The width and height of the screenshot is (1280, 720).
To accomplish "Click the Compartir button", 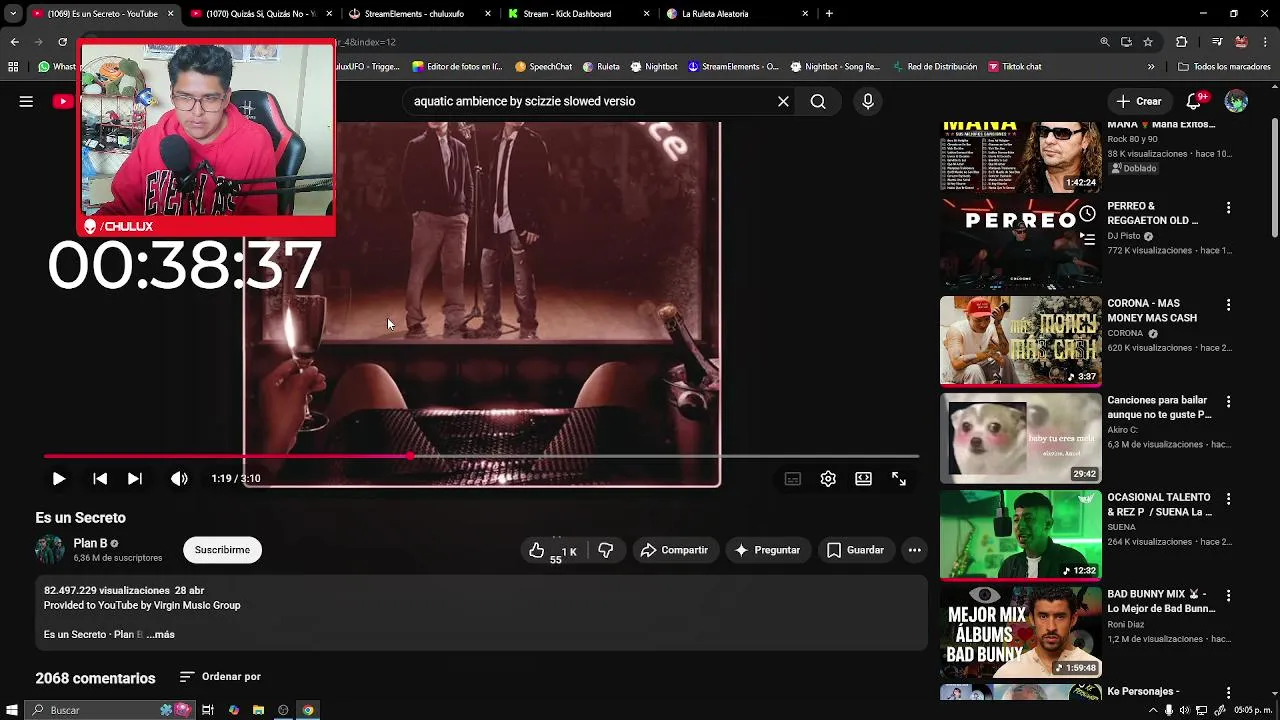I will tap(674, 550).
